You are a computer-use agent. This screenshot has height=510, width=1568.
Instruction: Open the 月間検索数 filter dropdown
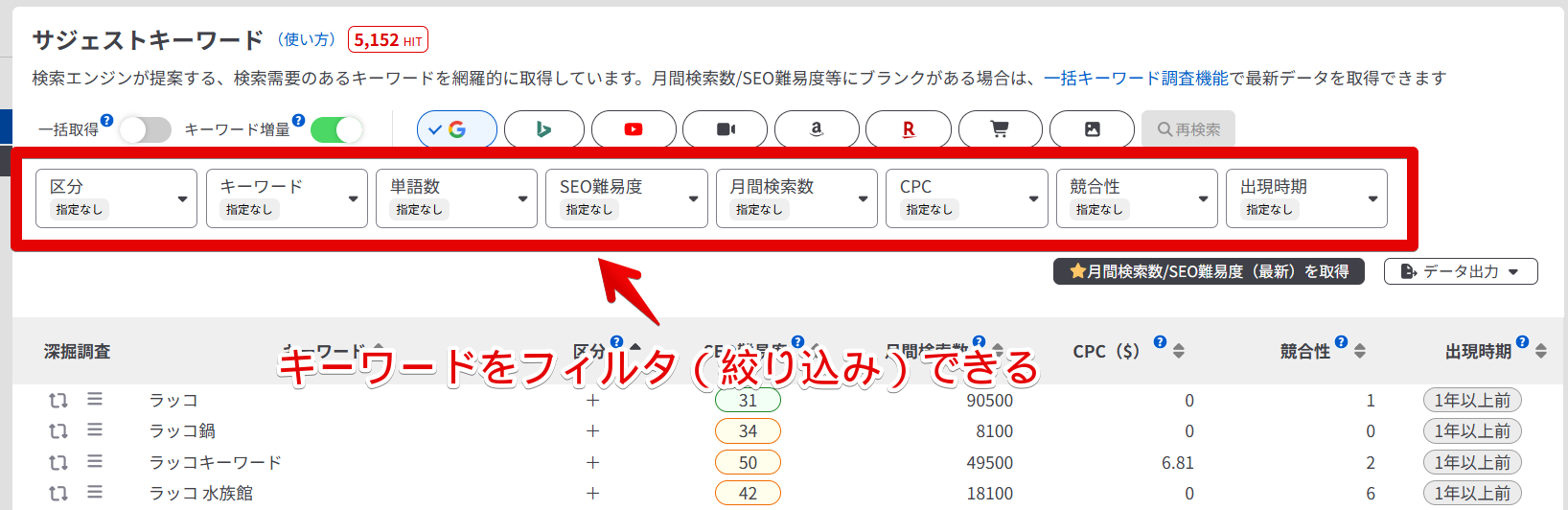(x=796, y=198)
